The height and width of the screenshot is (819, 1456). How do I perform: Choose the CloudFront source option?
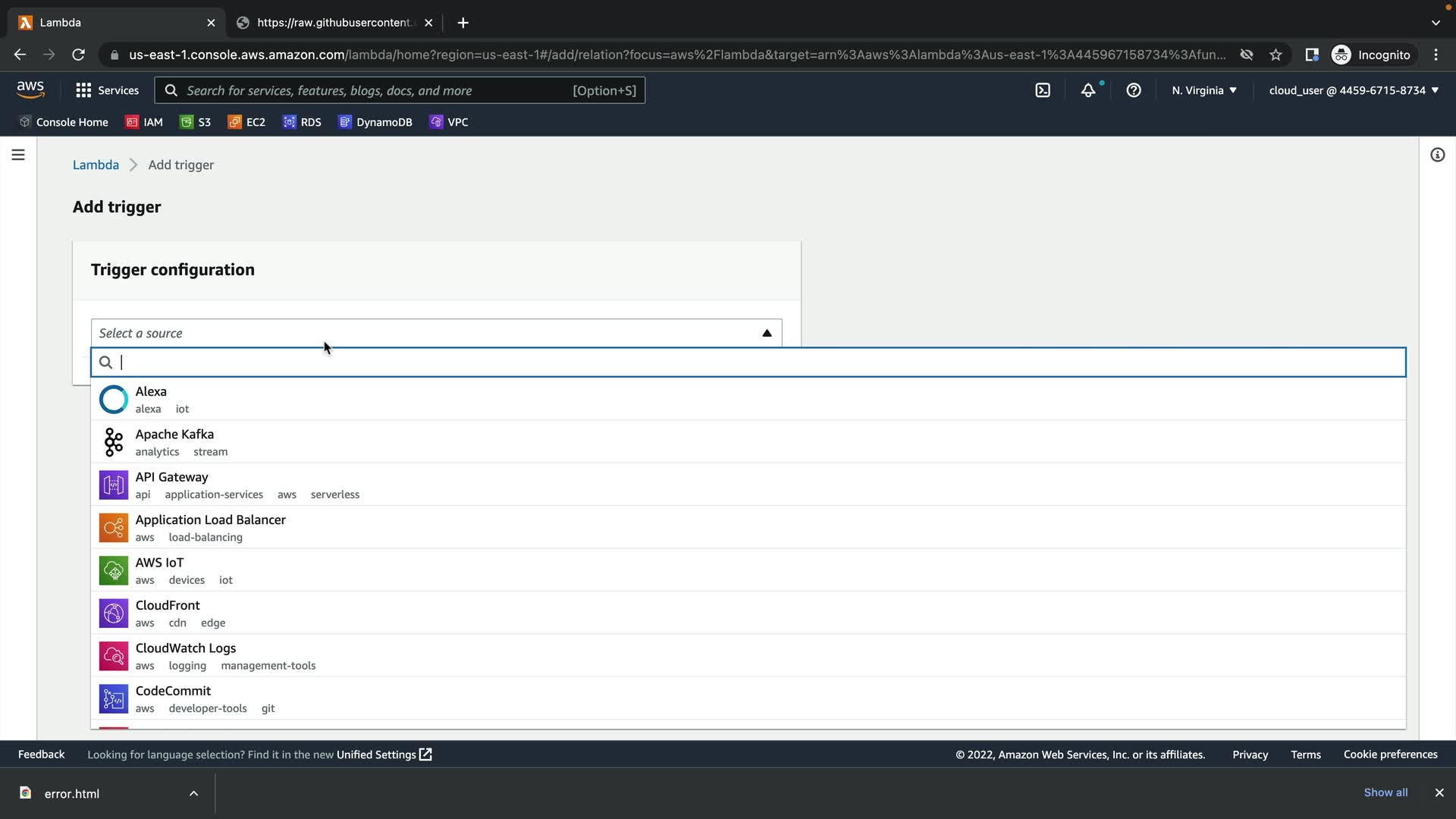(x=168, y=605)
